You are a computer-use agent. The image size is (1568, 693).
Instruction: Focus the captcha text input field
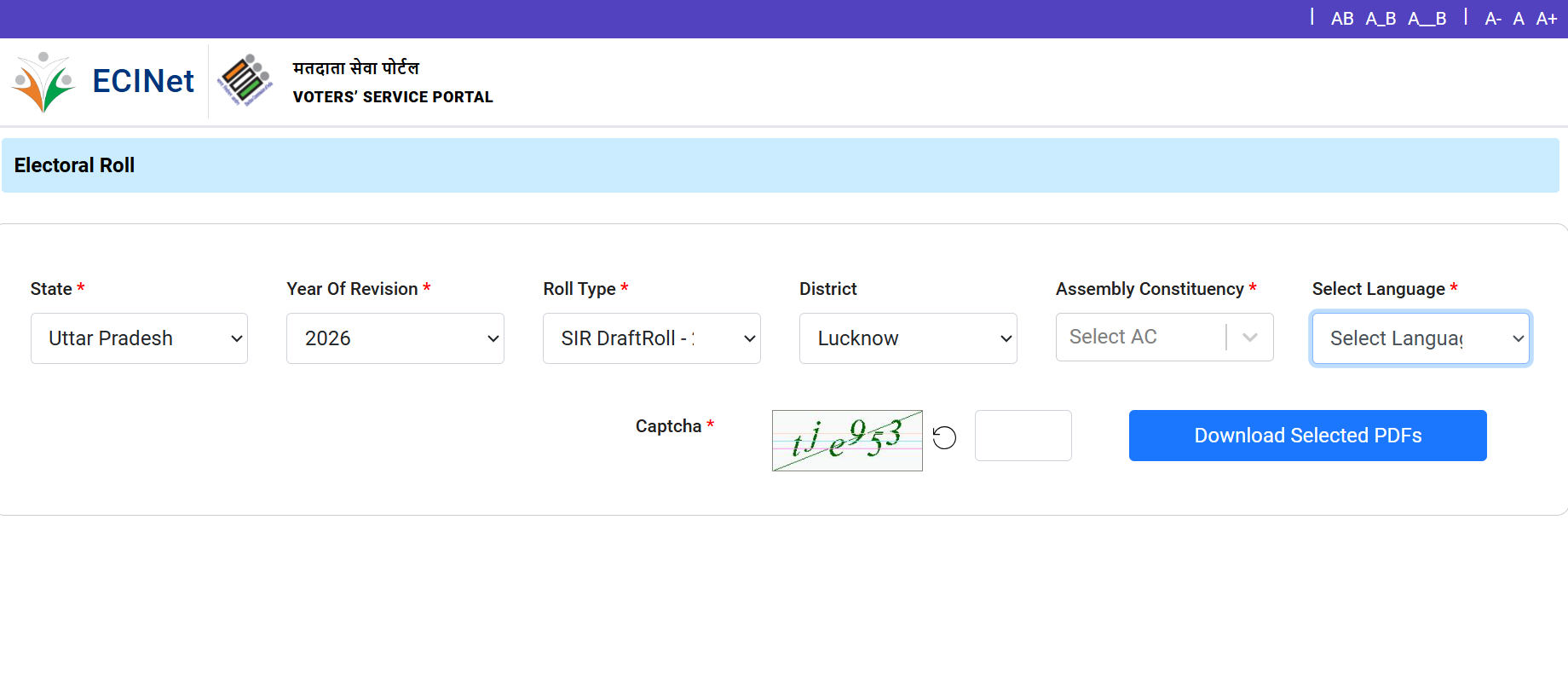pos(1023,436)
